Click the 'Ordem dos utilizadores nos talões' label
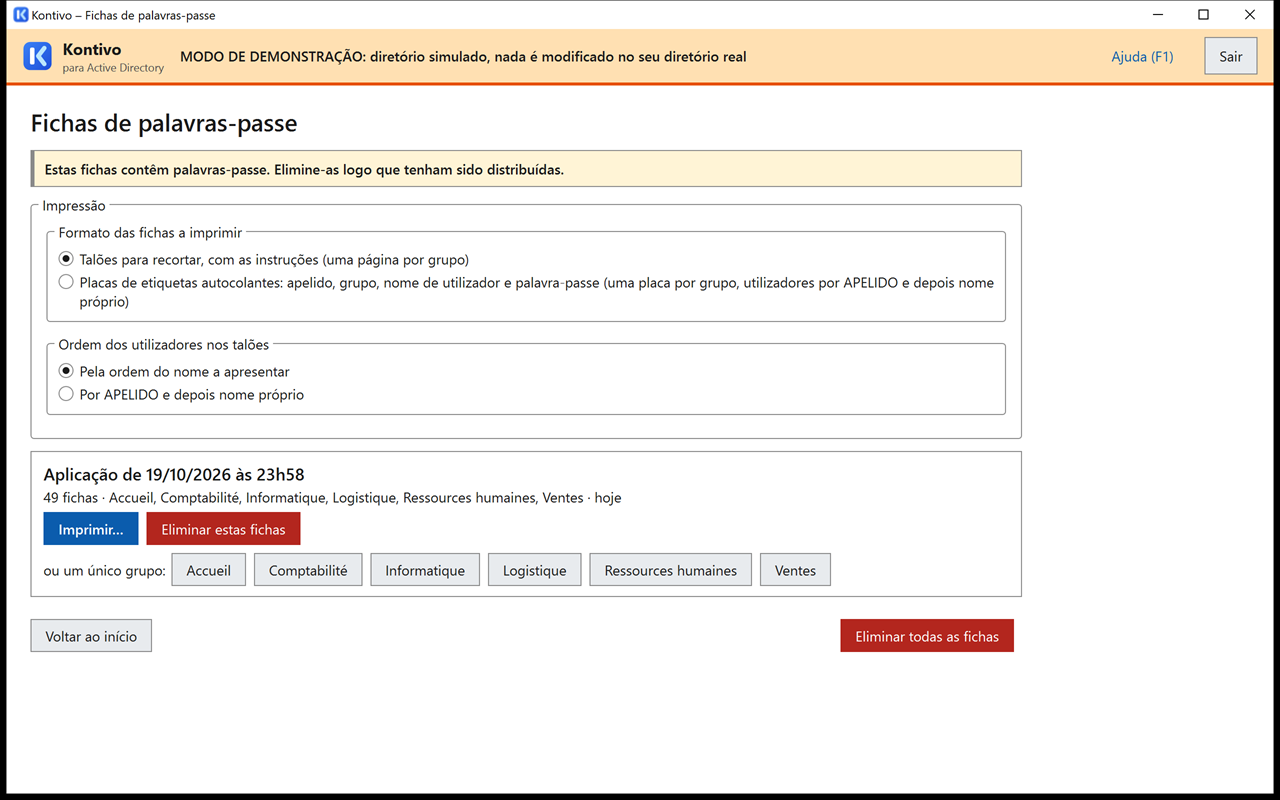 (164, 344)
